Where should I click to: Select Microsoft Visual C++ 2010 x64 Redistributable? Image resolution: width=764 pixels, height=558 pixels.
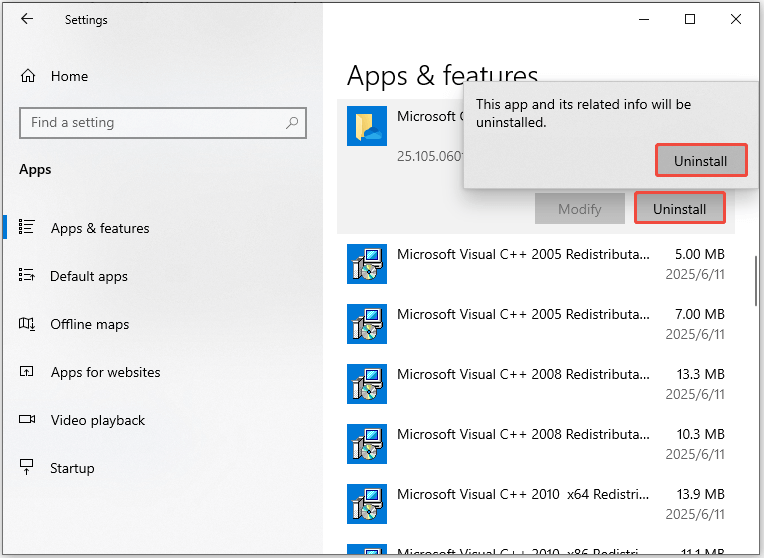[536, 504]
